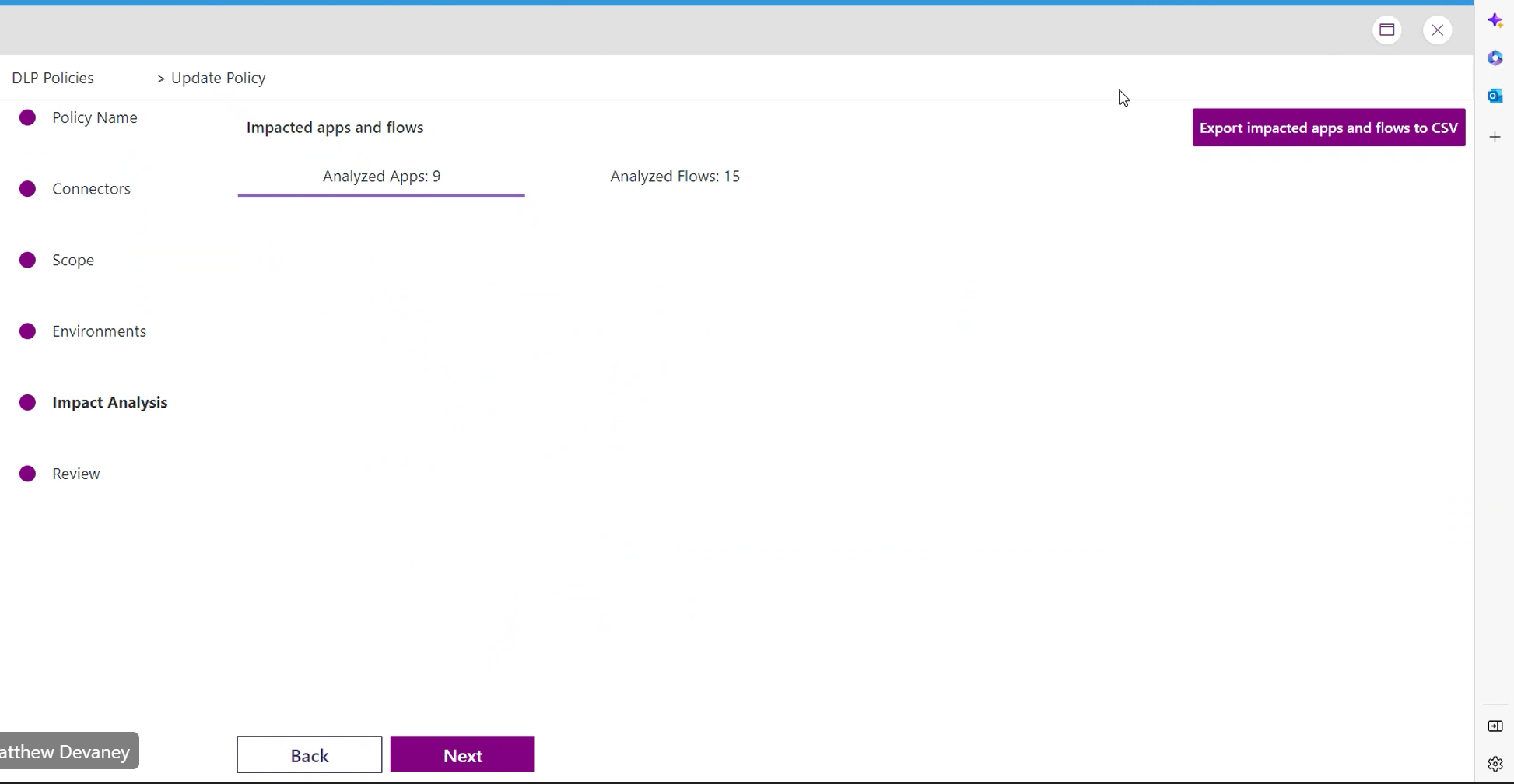Click the Next button

(462, 754)
